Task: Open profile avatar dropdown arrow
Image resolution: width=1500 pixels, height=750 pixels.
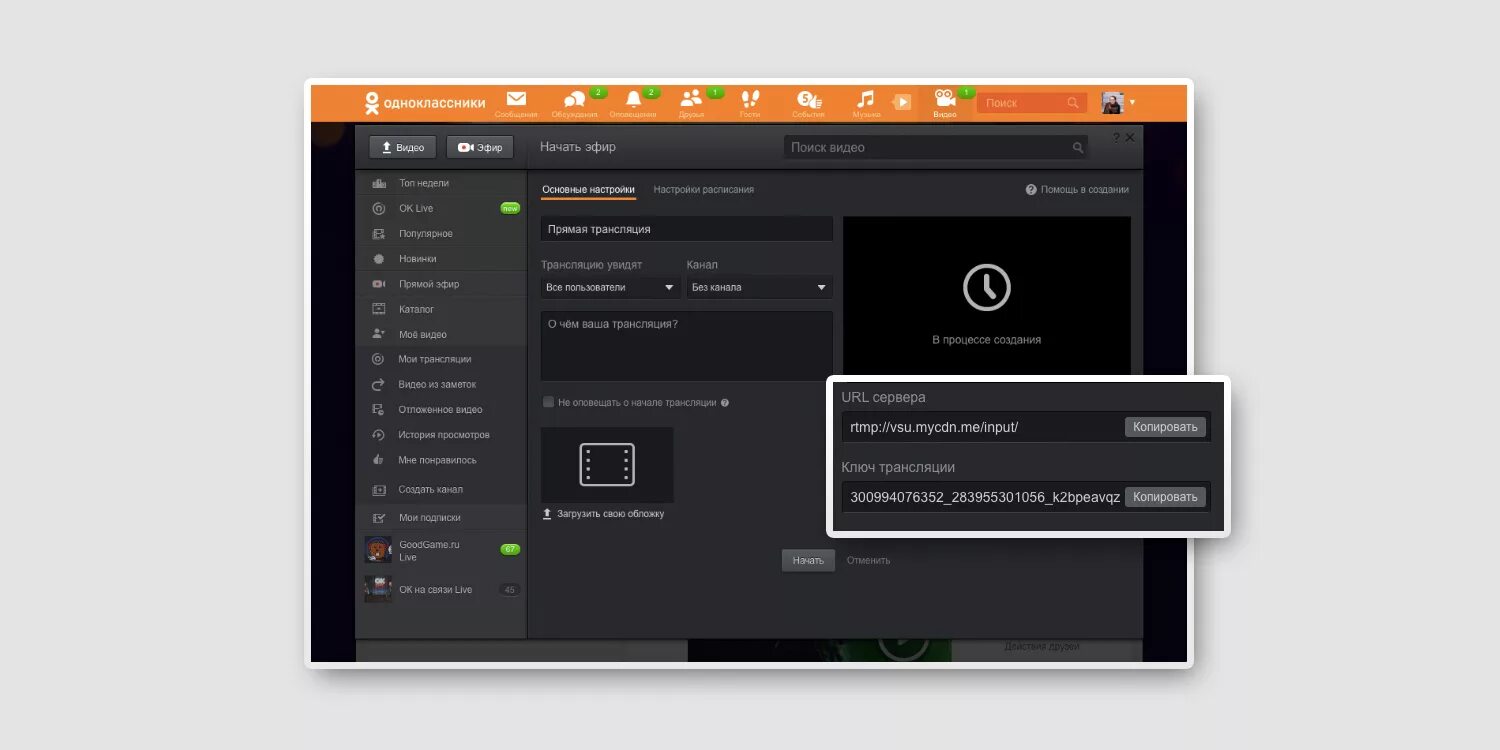Action: 1132,103
